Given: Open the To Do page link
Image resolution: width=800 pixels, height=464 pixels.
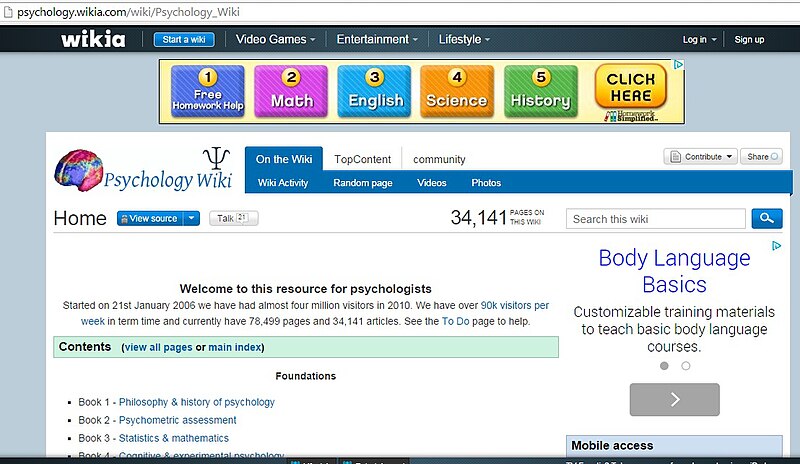Looking at the screenshot, I should 456,321.
